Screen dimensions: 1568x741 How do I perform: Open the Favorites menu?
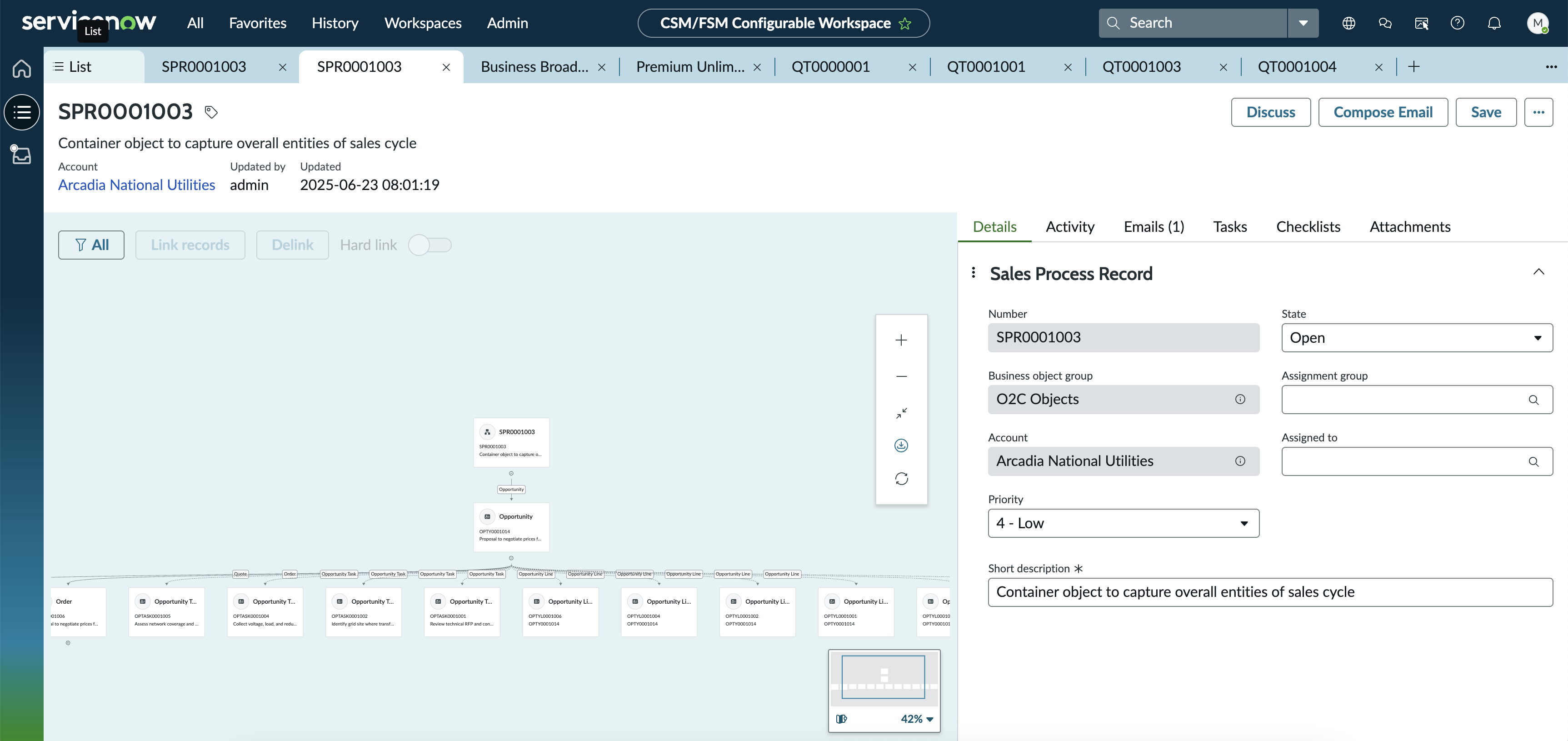pos(258,23)
